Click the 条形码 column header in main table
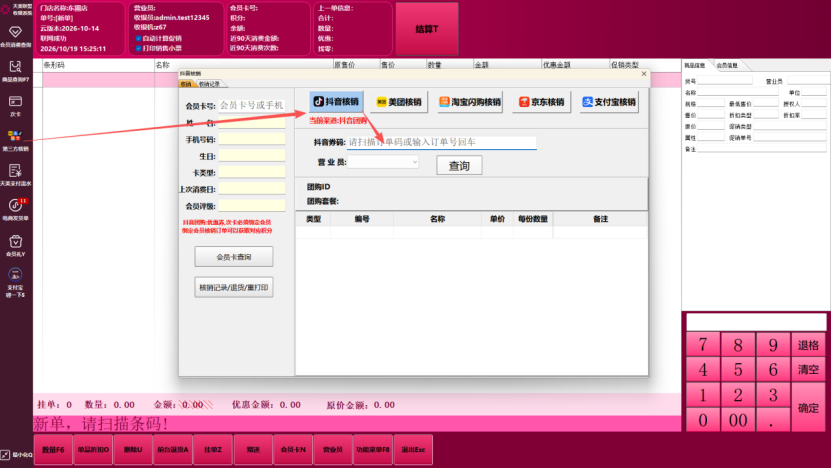The height and width of the screenshot is (468, 831). tap(98, 65)
